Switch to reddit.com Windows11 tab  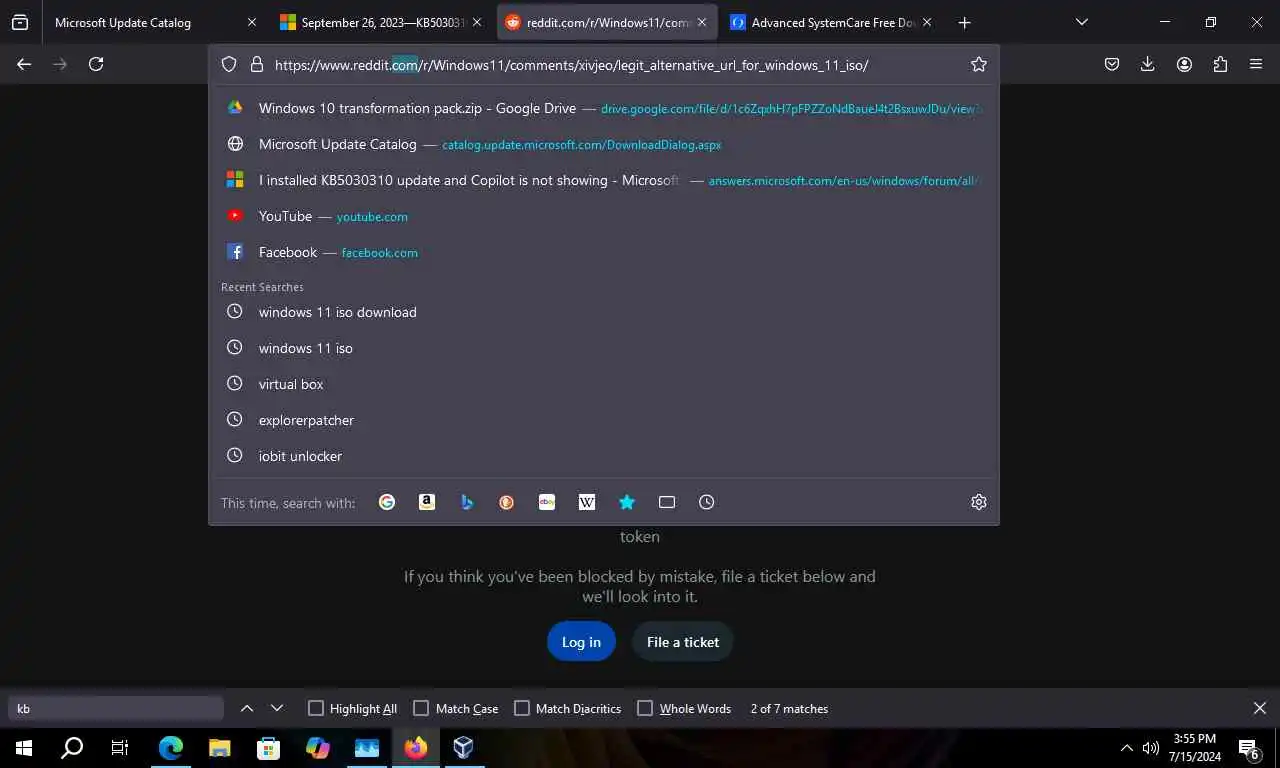[x=607, y=22]
